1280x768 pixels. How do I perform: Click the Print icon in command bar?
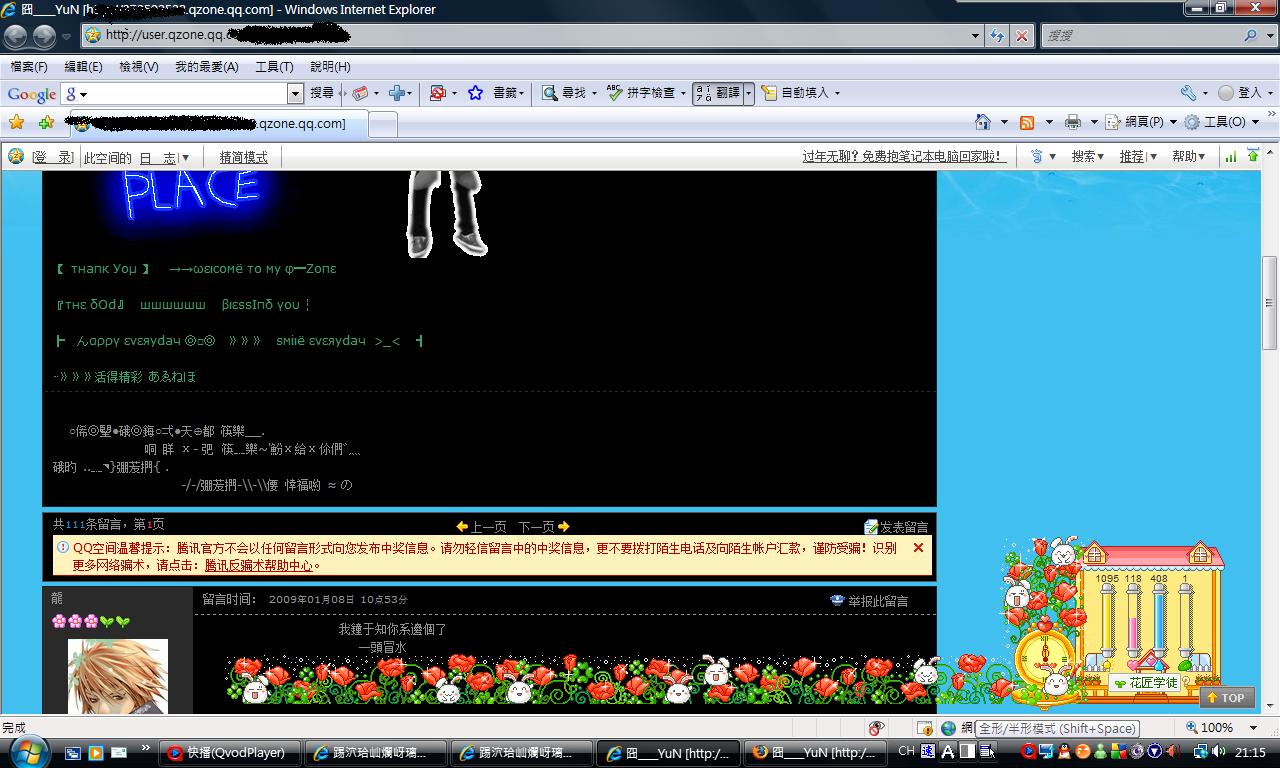coord(1073,122)
